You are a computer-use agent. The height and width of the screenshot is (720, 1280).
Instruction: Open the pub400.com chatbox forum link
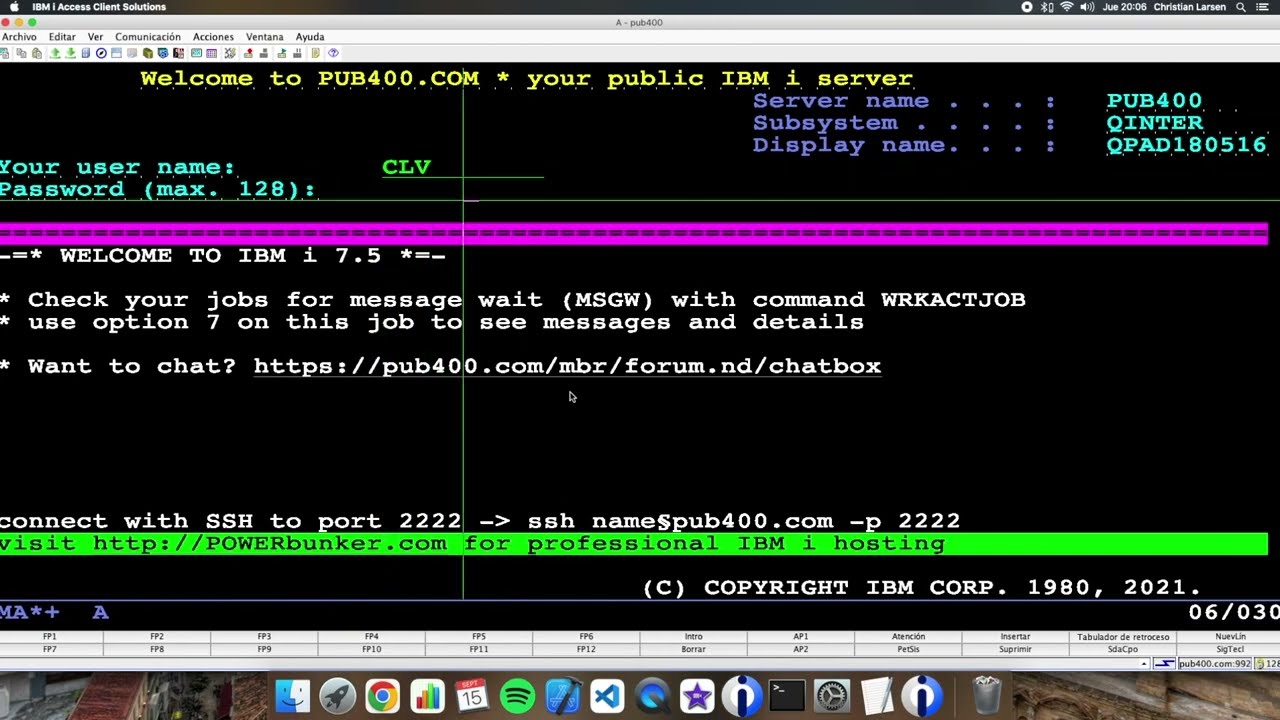[x=567, y=366]
